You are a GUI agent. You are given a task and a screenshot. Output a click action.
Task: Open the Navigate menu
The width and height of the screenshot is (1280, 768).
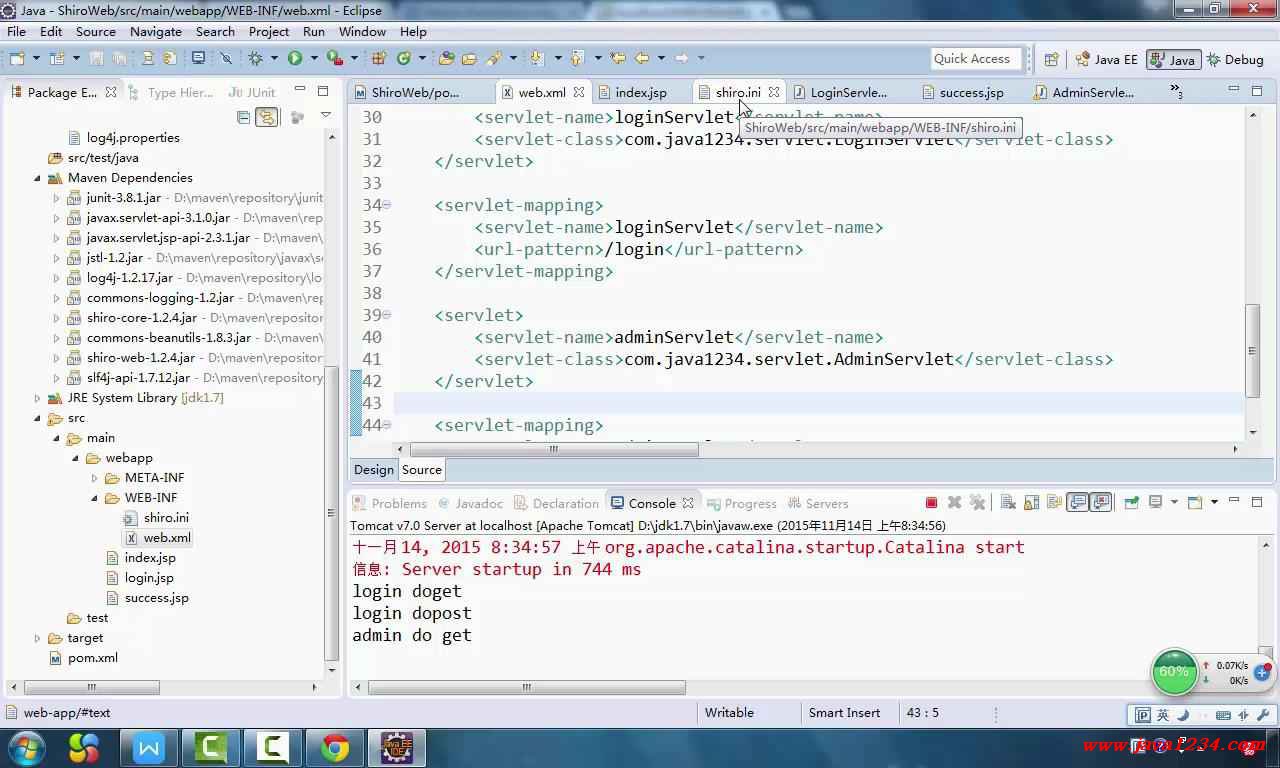click(x=156, y=31)
